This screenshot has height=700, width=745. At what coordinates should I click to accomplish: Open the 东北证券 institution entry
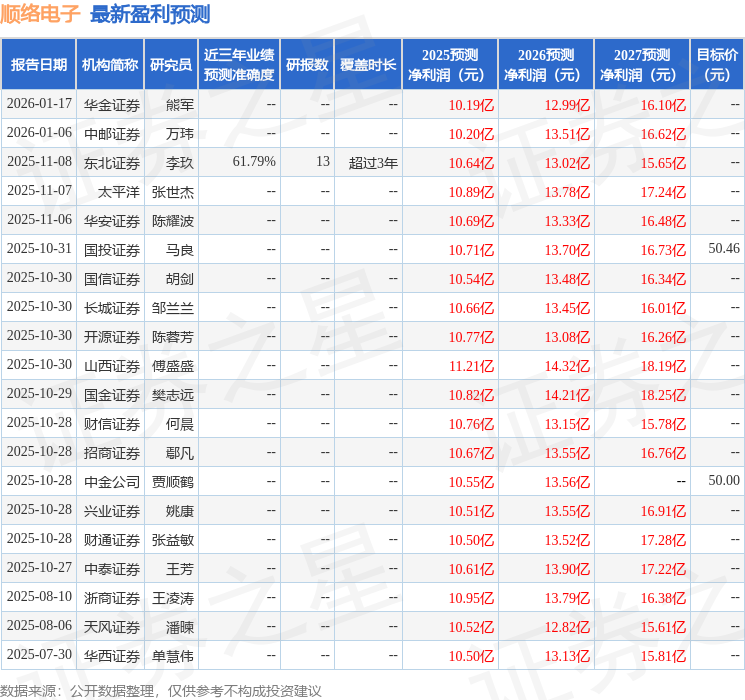(x=112, y=162)
